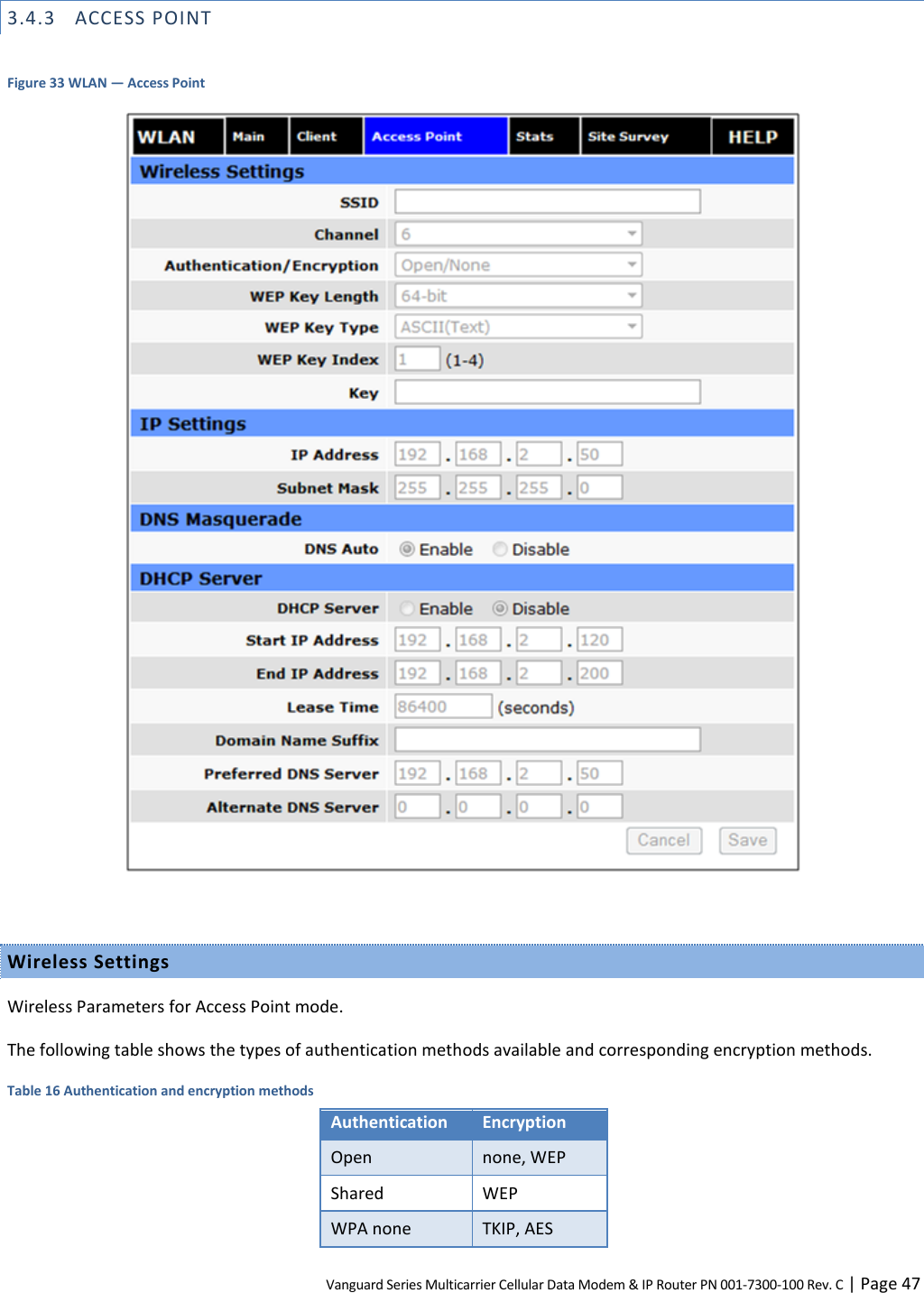Select Enable for DHCP Server
The height and width of the screenshot is (1293, 924).
point(407,608)
